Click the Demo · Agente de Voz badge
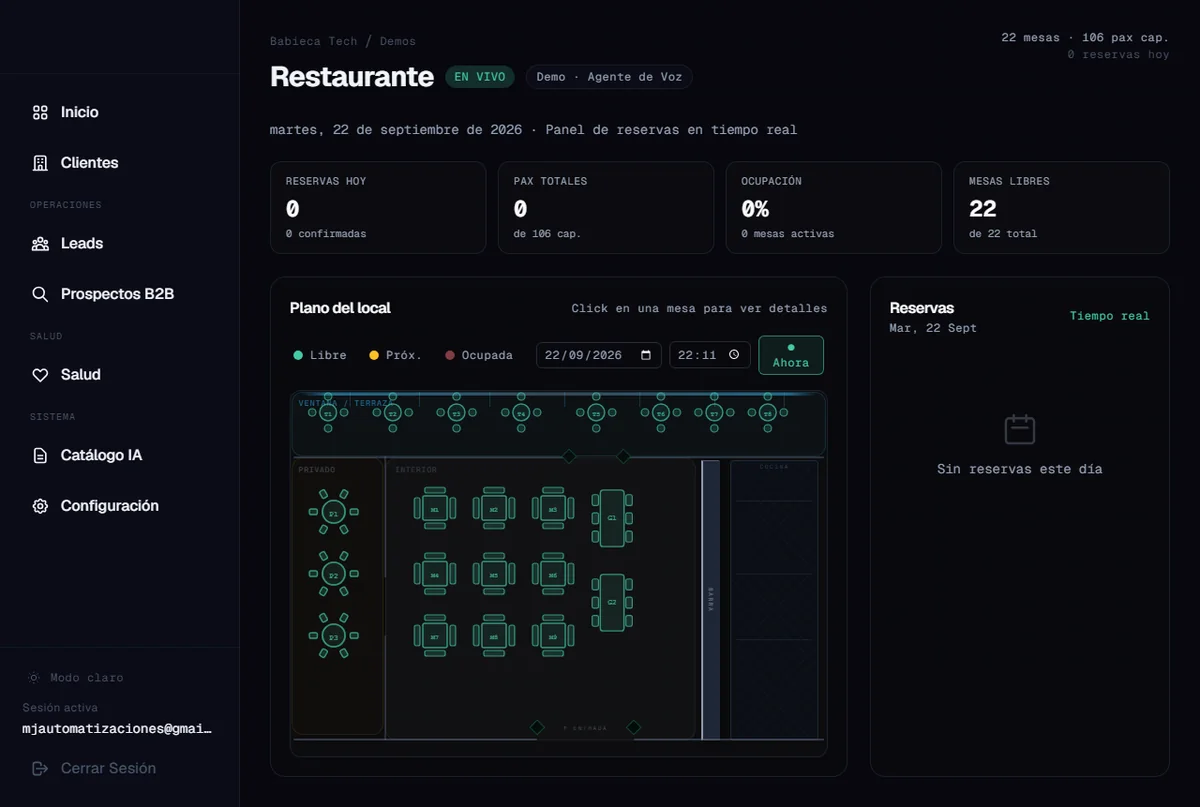Viewport: 1200px width, 807px height. [609, 77]
